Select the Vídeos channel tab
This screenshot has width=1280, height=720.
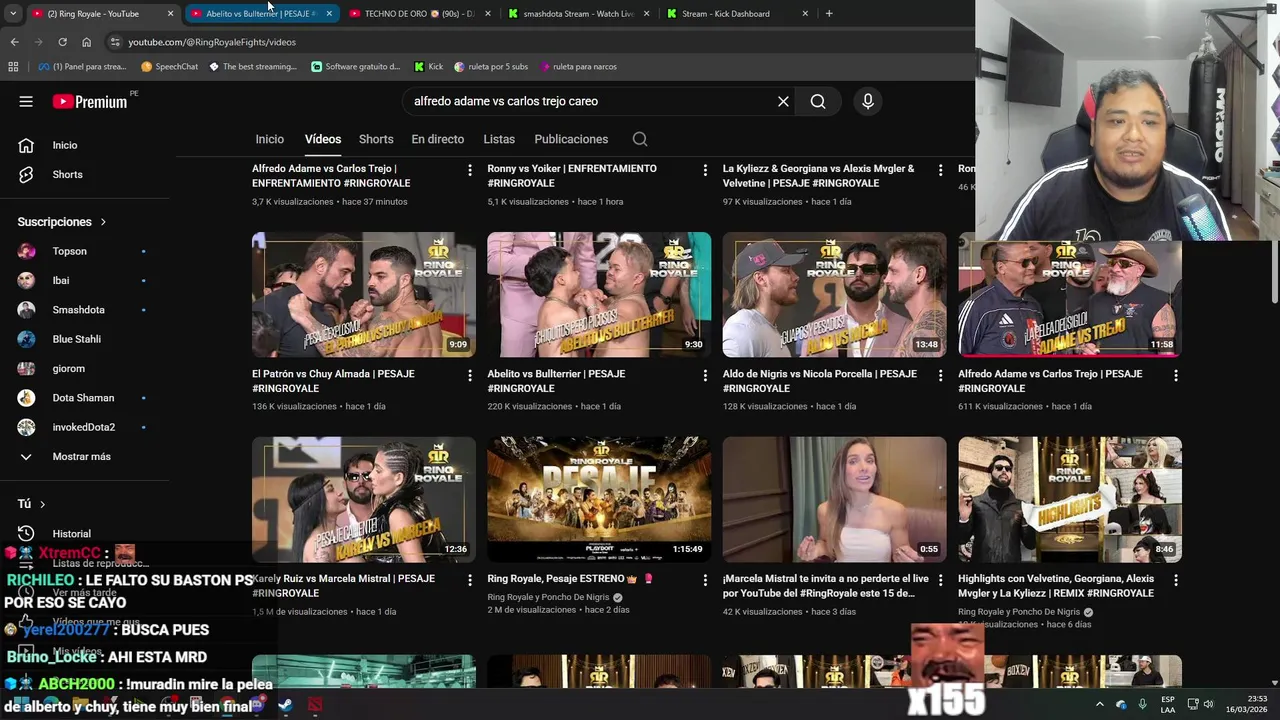pyautogui.click(x=323, y=139)
